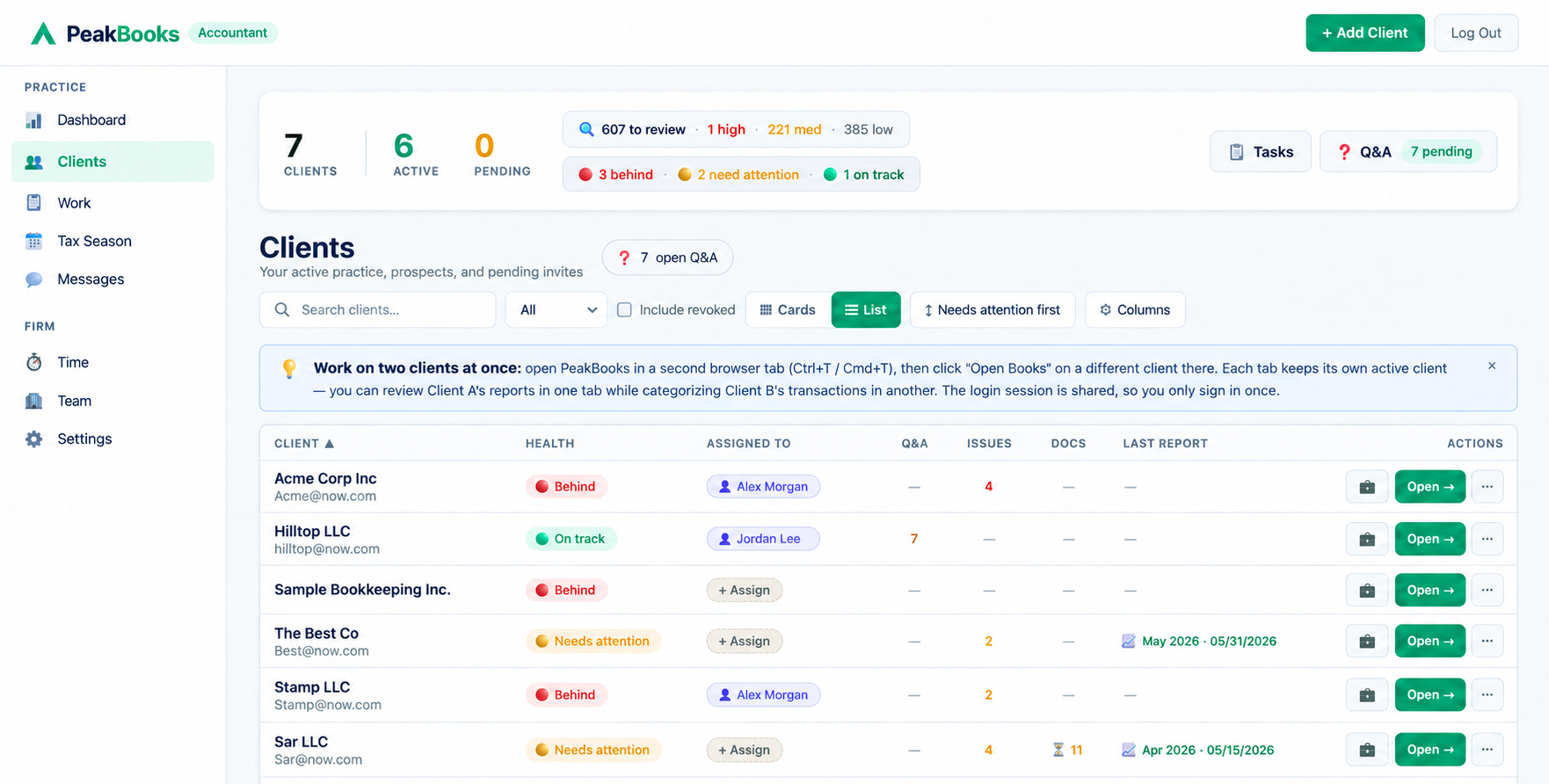The image size is (1549, 784).
Task: Open more actions menu for Acme Corp Inc
Action: pyautogui.click(x=1487, y=487)
